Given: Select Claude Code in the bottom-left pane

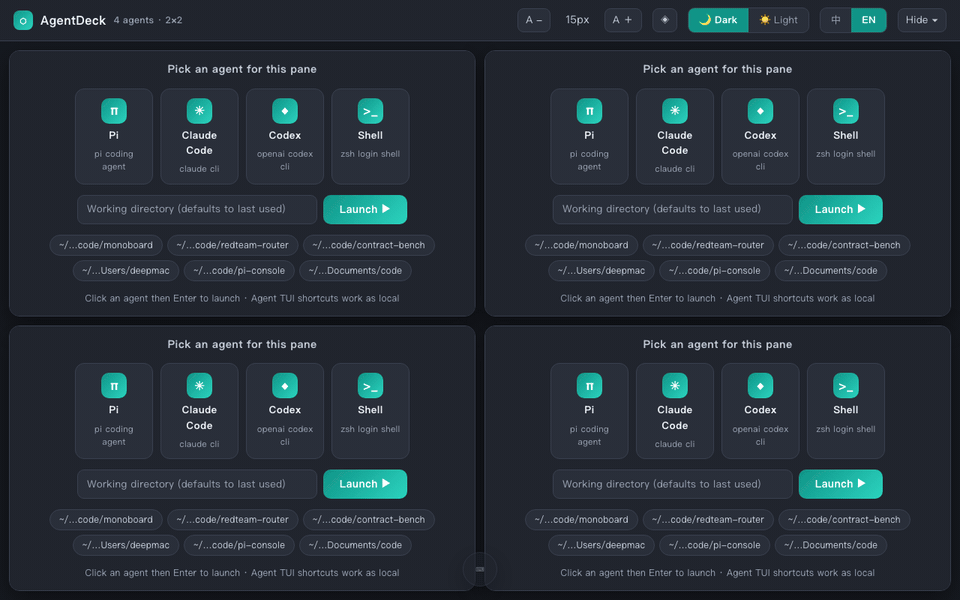Looking at the screenshot, I should (200, 411).
